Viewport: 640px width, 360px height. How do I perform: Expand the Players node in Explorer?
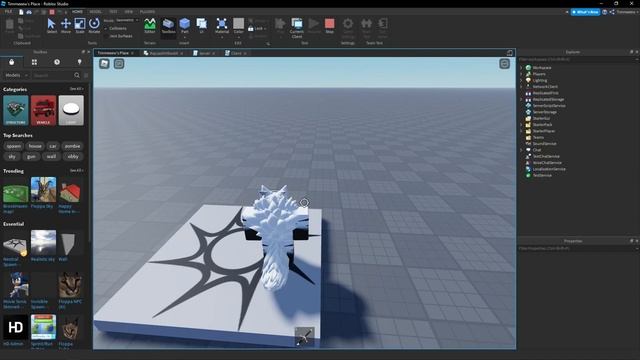(x=522, y=74)
